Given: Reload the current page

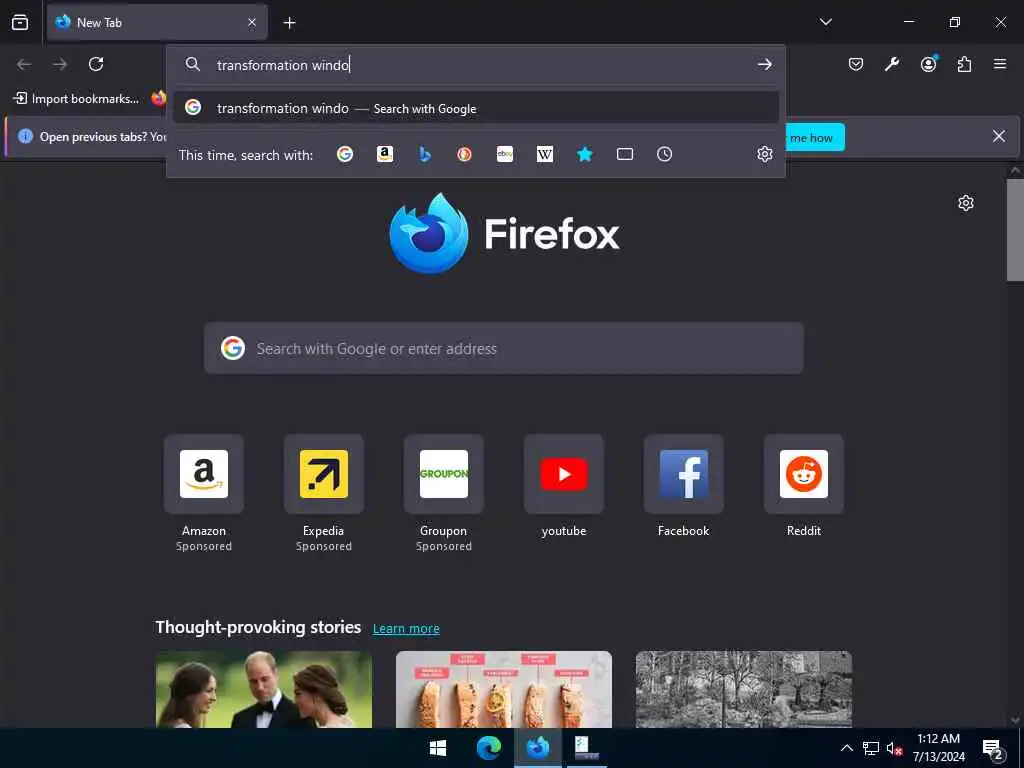Looking at the screenshot, I should (x=96, y=64).
